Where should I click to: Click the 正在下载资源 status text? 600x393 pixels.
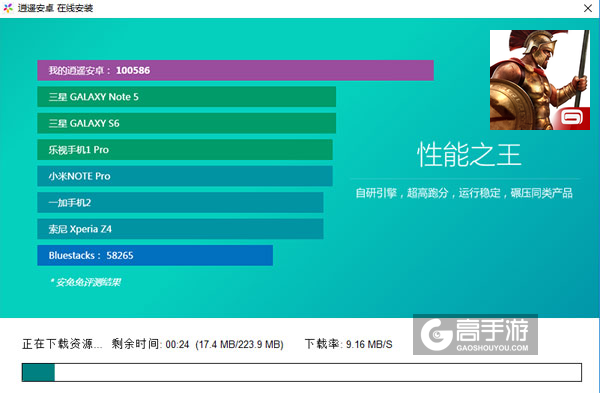(x=62, y=344)
